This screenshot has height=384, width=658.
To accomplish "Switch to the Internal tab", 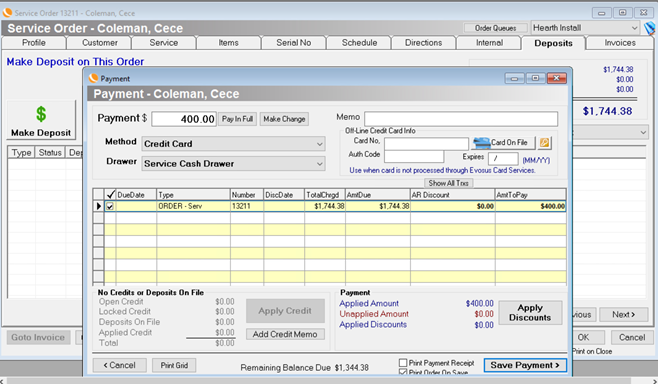I will 489,43.
